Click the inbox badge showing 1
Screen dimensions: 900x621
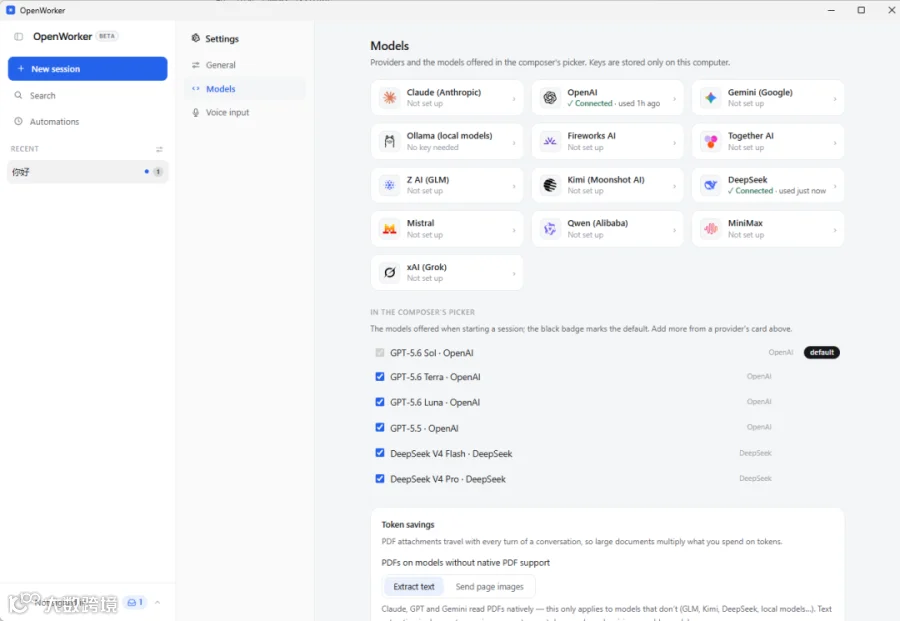coord(135,602)
